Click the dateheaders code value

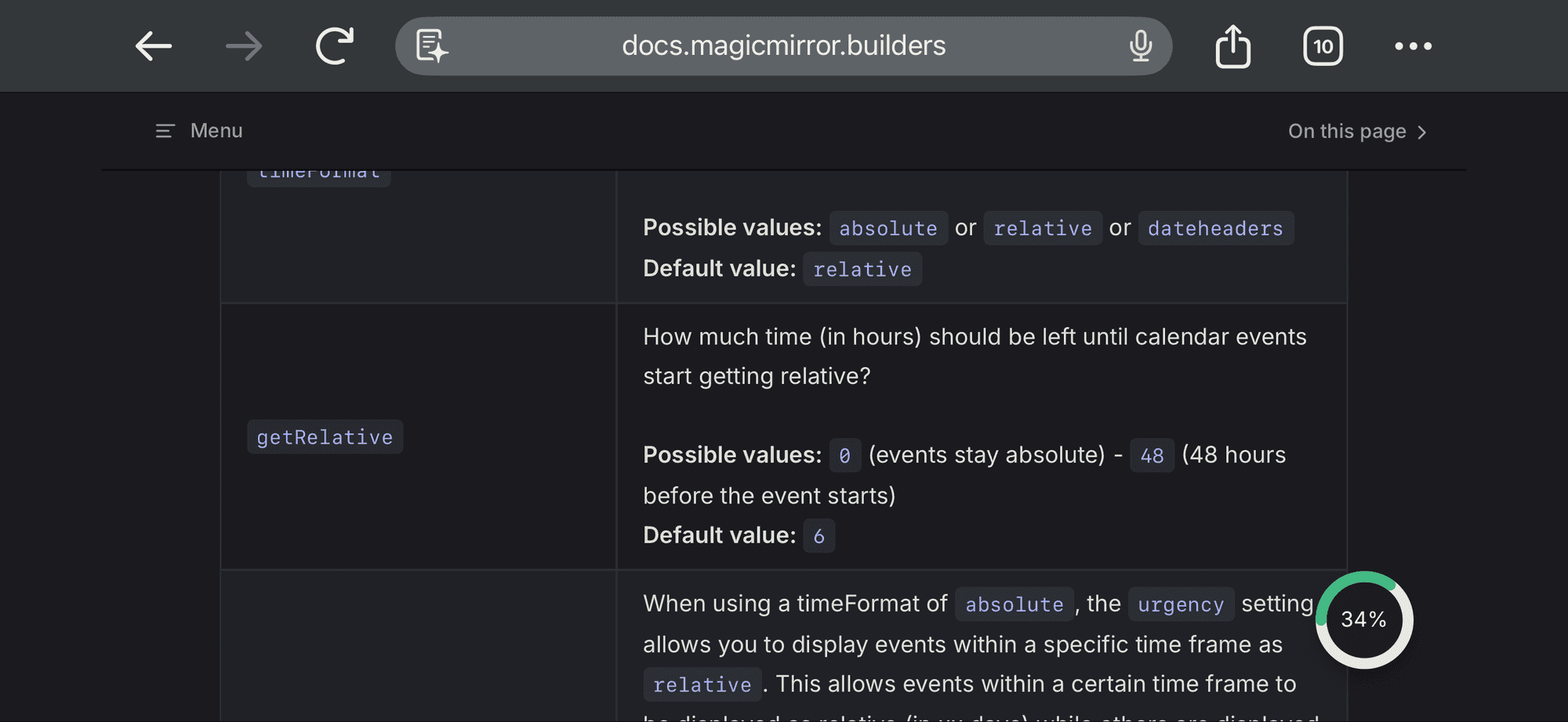(x=1215, y=228)
